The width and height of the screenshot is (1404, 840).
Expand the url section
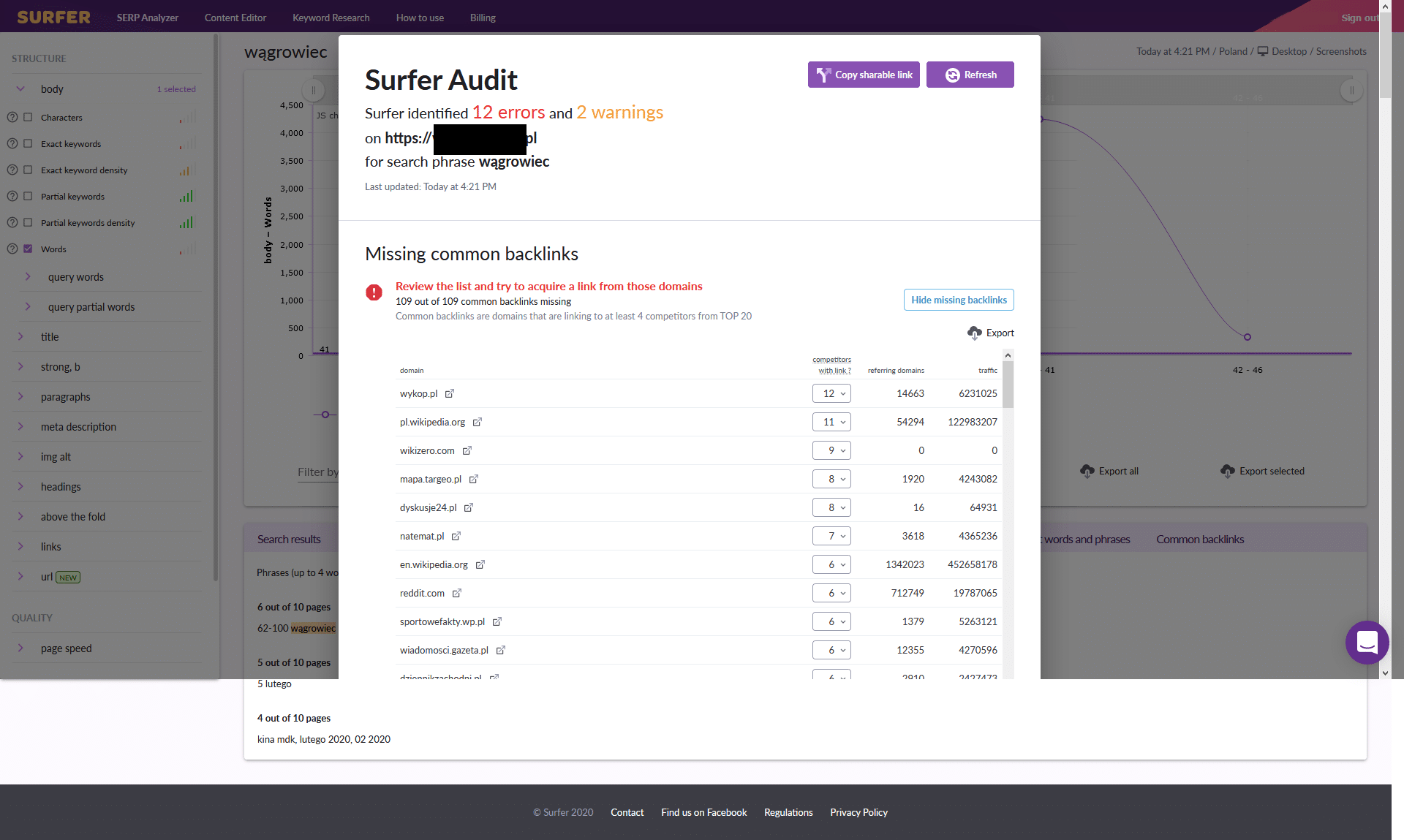click(x=20, y=576)
